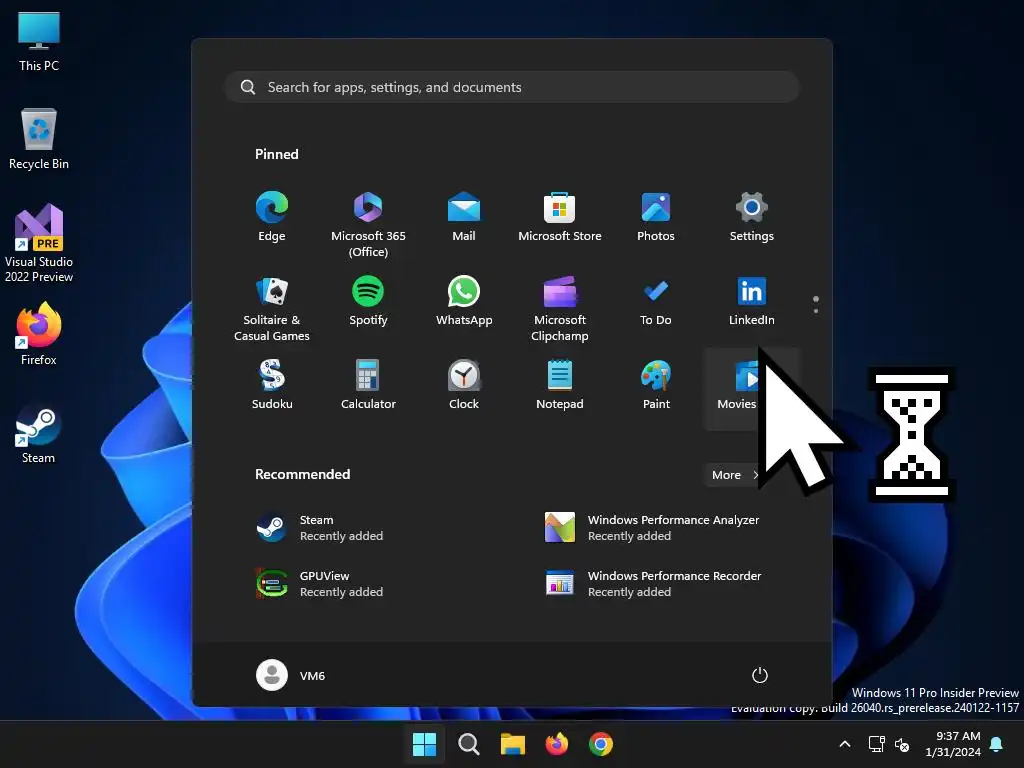Viewport: 1024px width, 768px height.
Task: Launch WhatsApp
Action: click(464, 300)
